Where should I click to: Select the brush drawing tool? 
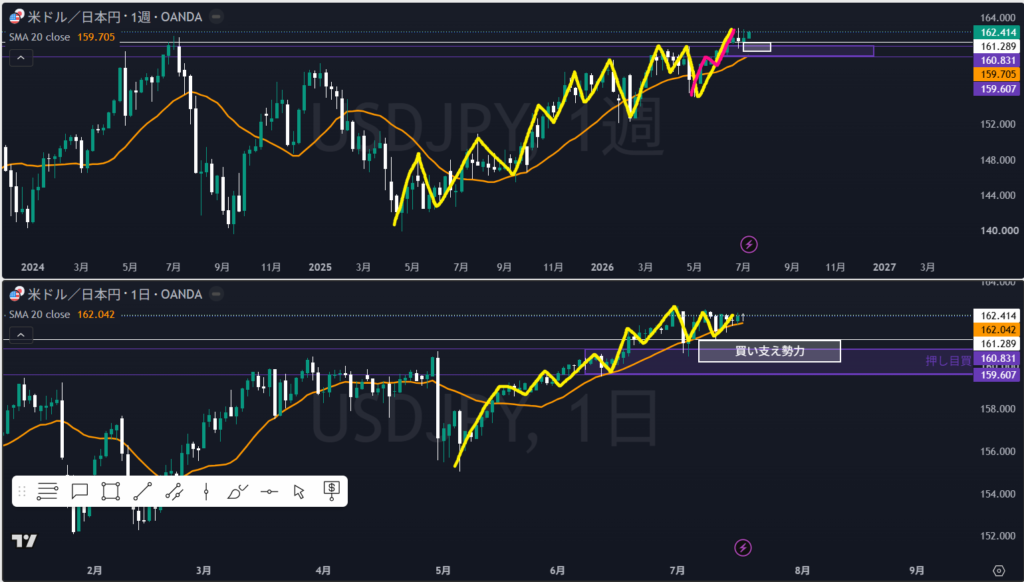point(237,491)
